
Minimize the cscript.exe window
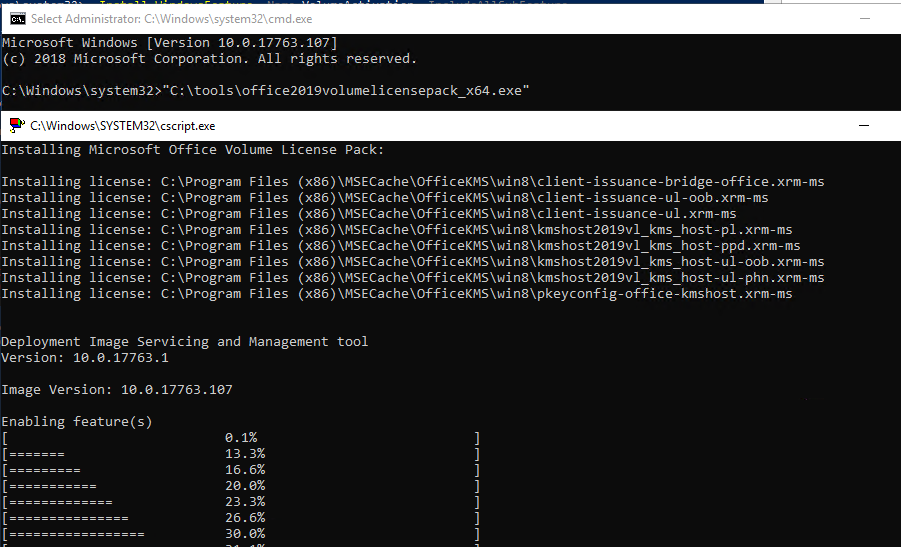[x=864, y=125]
